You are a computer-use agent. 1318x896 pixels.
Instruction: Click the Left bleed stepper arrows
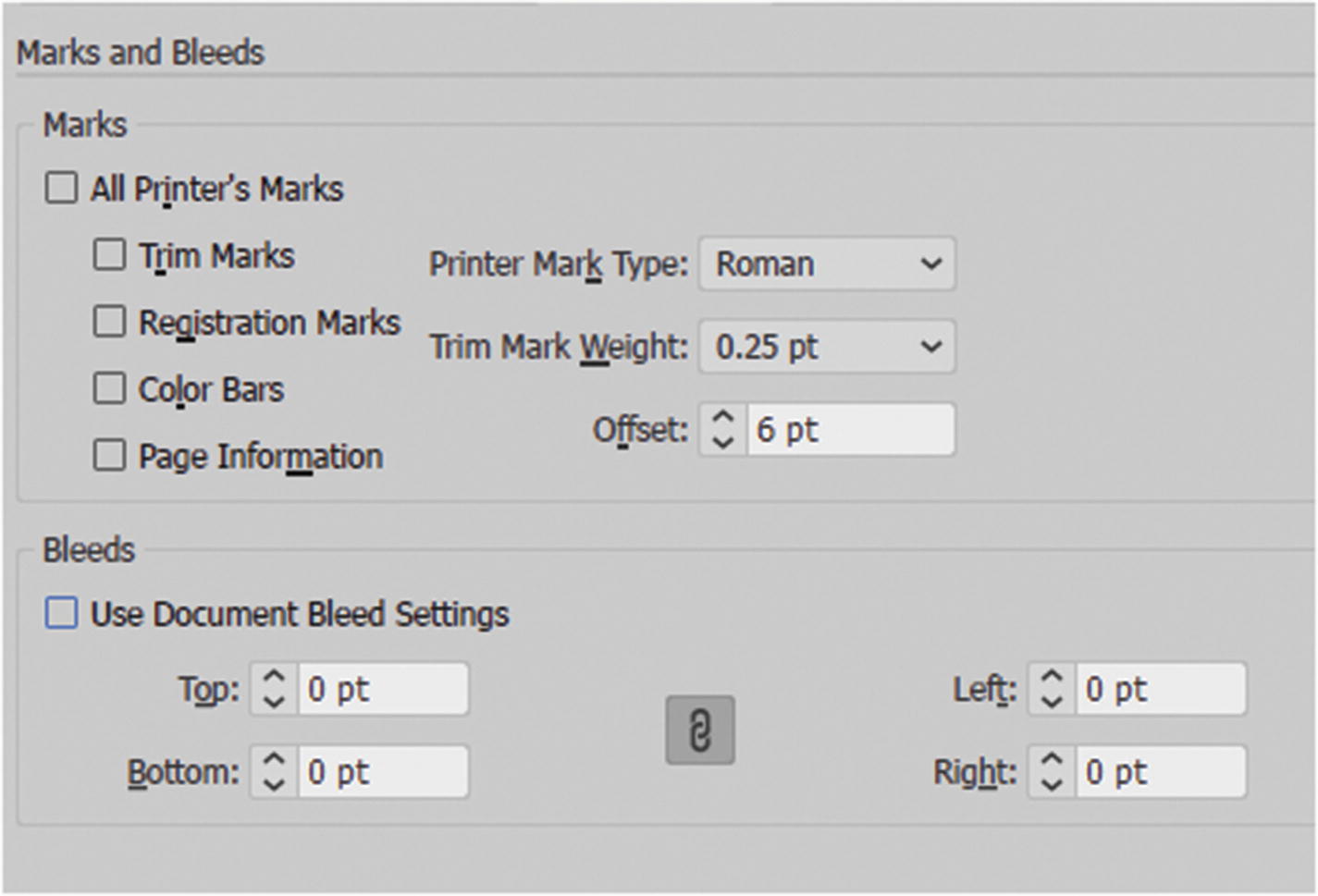click(1052, 689)
